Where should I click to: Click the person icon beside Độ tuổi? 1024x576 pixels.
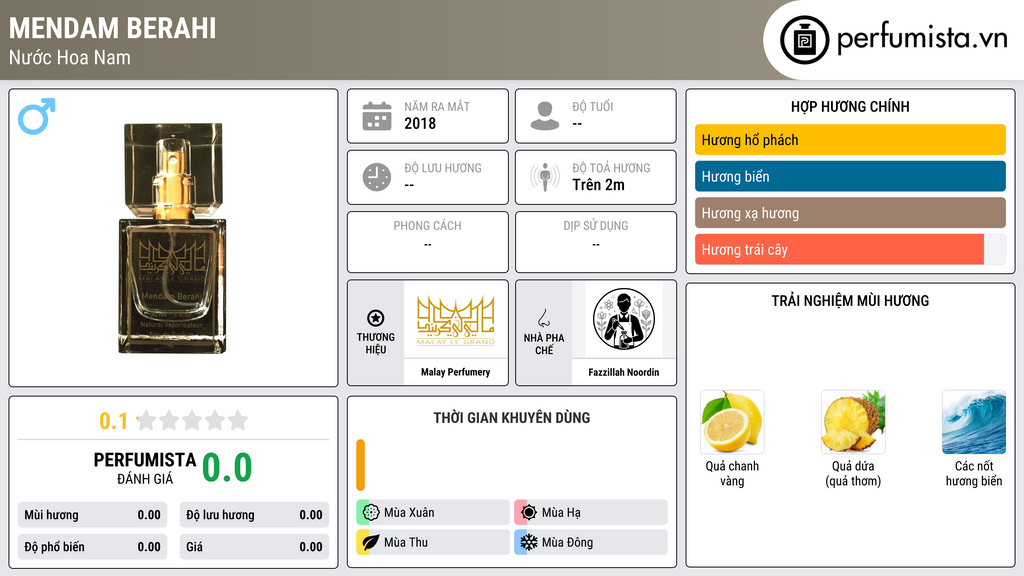545,116
